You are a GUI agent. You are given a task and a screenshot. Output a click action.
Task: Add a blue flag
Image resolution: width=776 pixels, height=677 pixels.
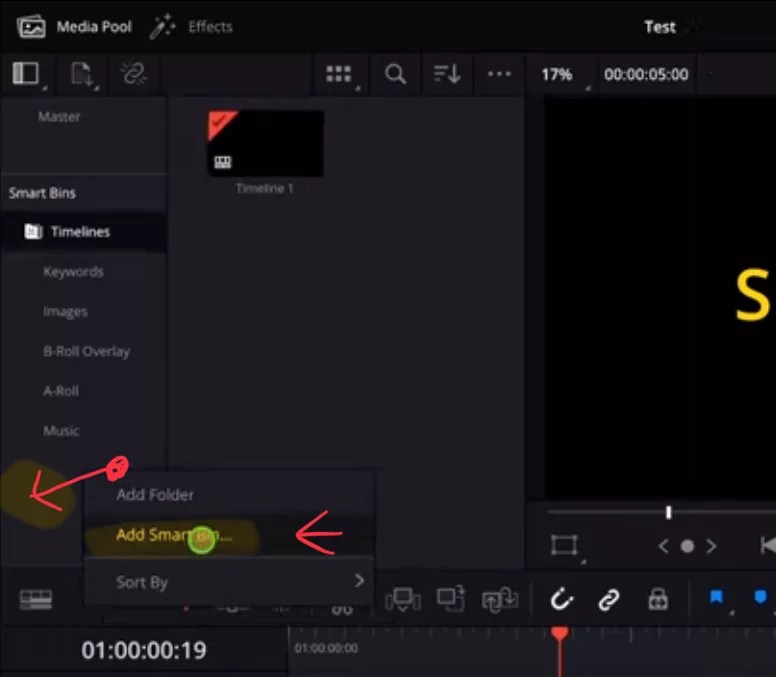click(x=716, y=597)
